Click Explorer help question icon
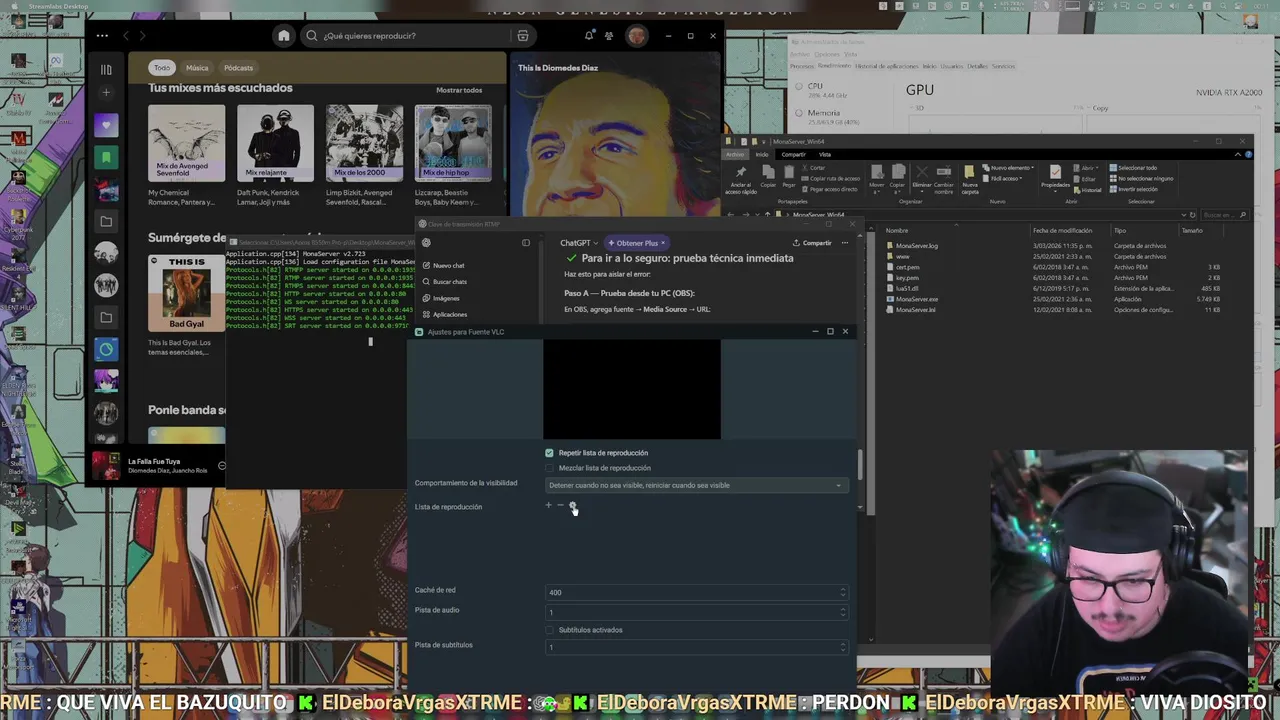Image resolution: width=1280 pixels, height=720 pixels. (1248, 154)
